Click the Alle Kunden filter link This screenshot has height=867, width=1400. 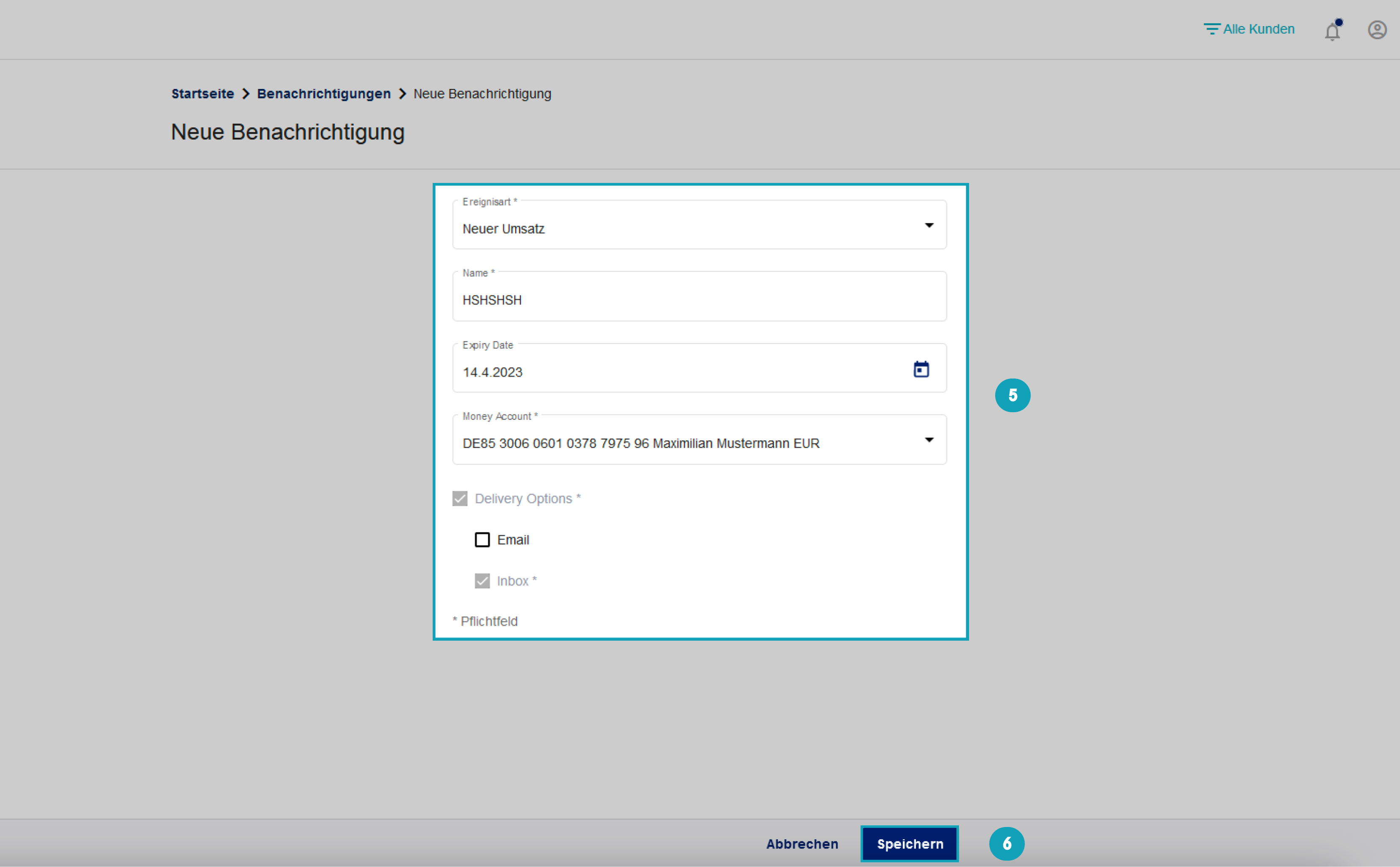tap(1258, 29)
